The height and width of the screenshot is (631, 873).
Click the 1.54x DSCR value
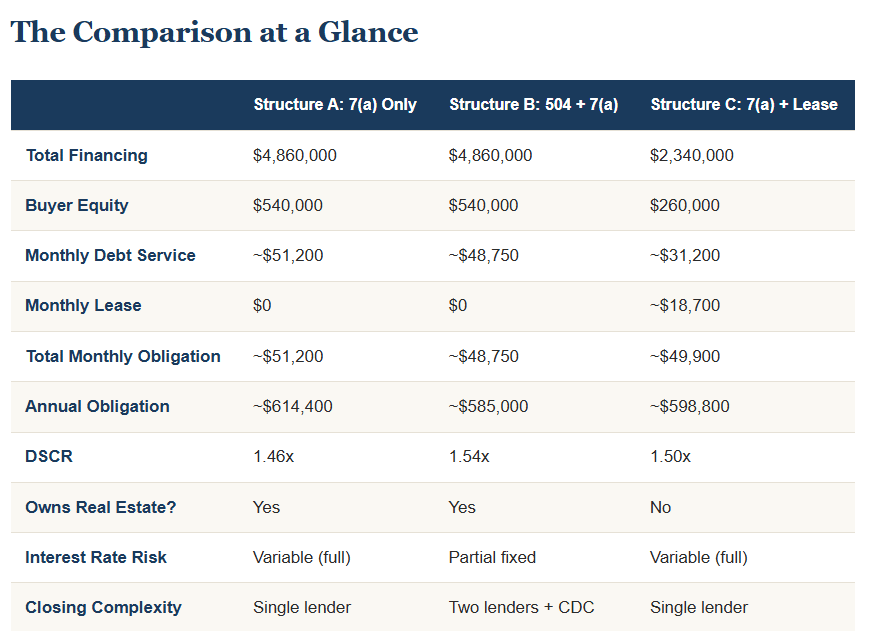(469, 456)
